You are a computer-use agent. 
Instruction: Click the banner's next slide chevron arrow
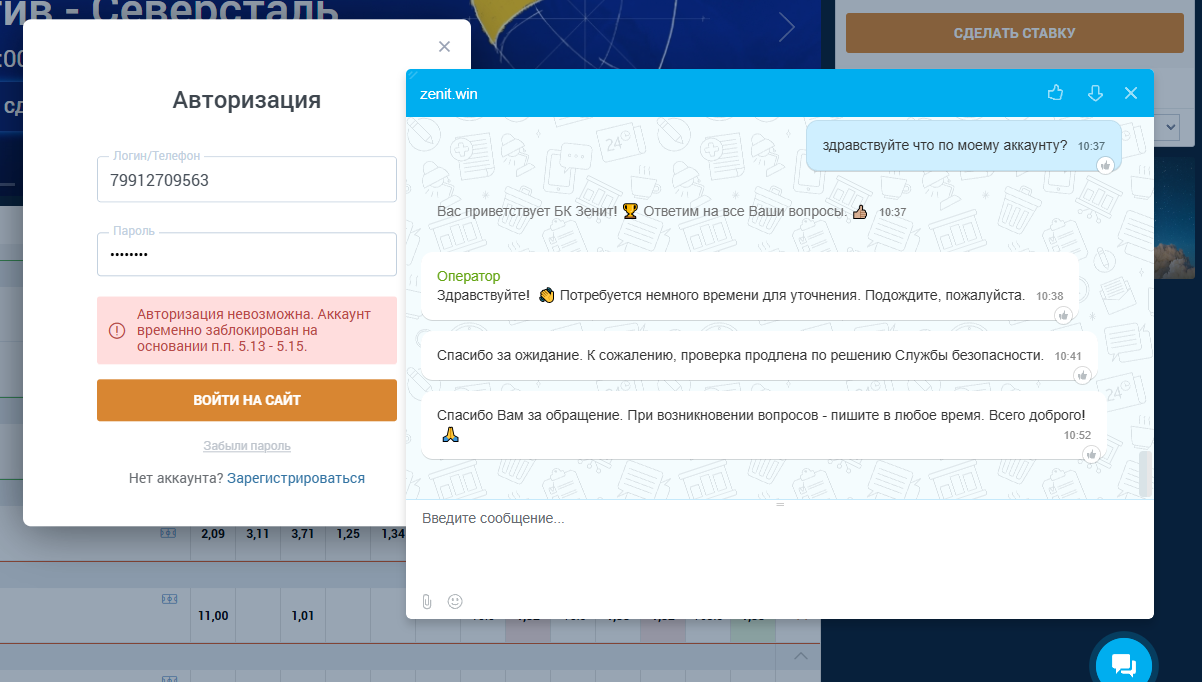point(787,28)
